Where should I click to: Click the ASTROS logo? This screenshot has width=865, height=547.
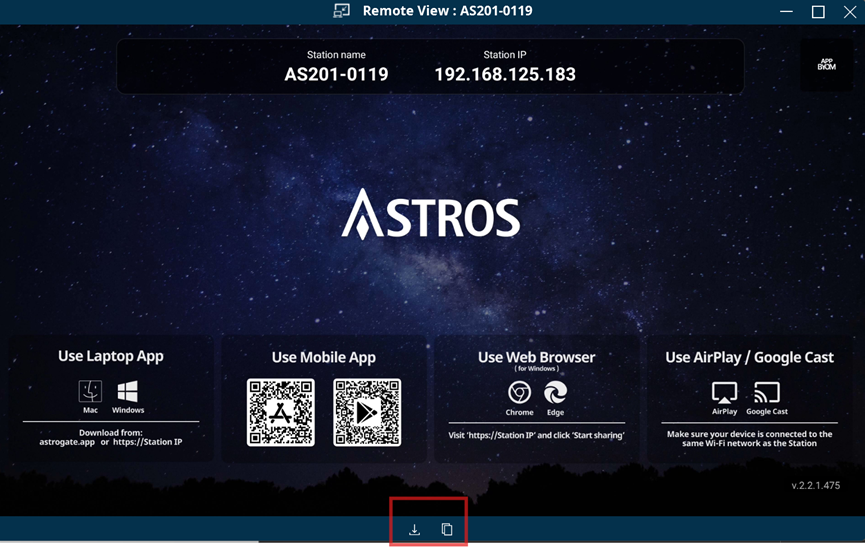coord(431,216)
